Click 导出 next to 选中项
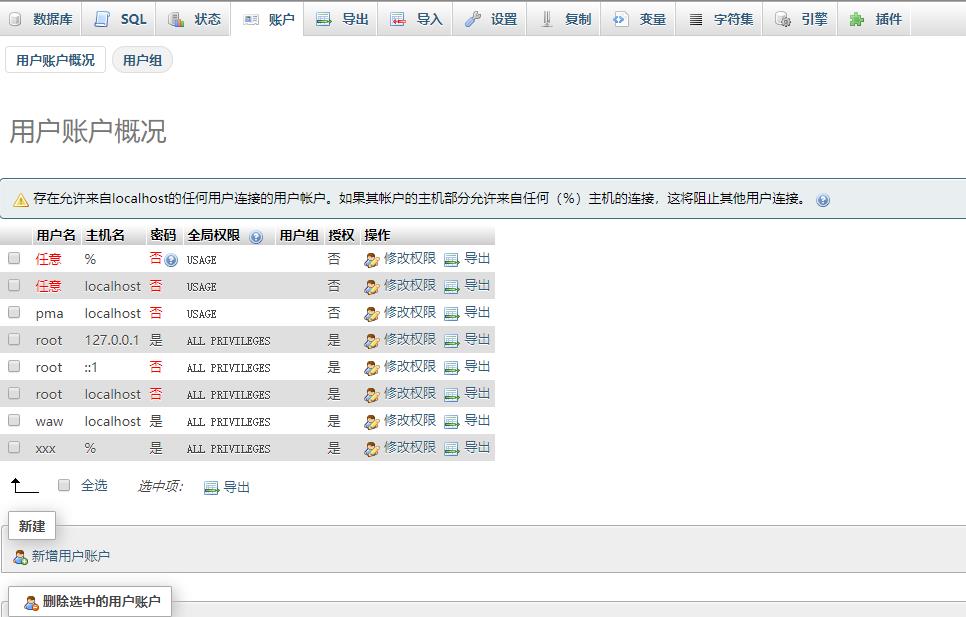 227,487
